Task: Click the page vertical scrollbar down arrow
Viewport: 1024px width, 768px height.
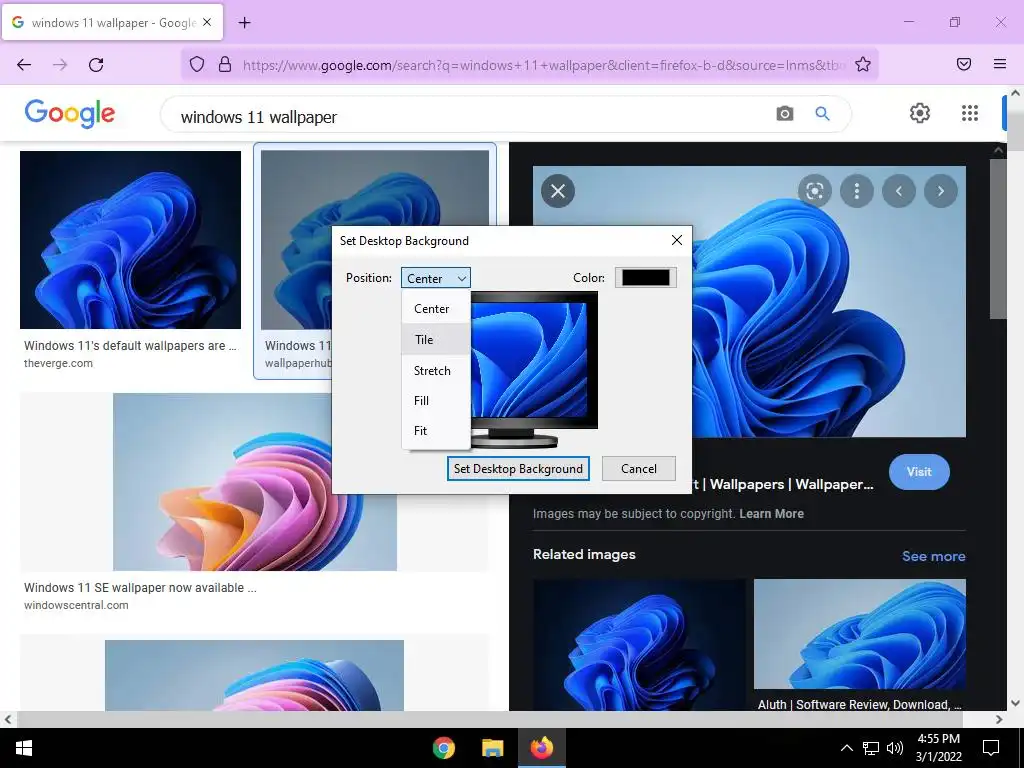Action: [x=1015, y=703]
